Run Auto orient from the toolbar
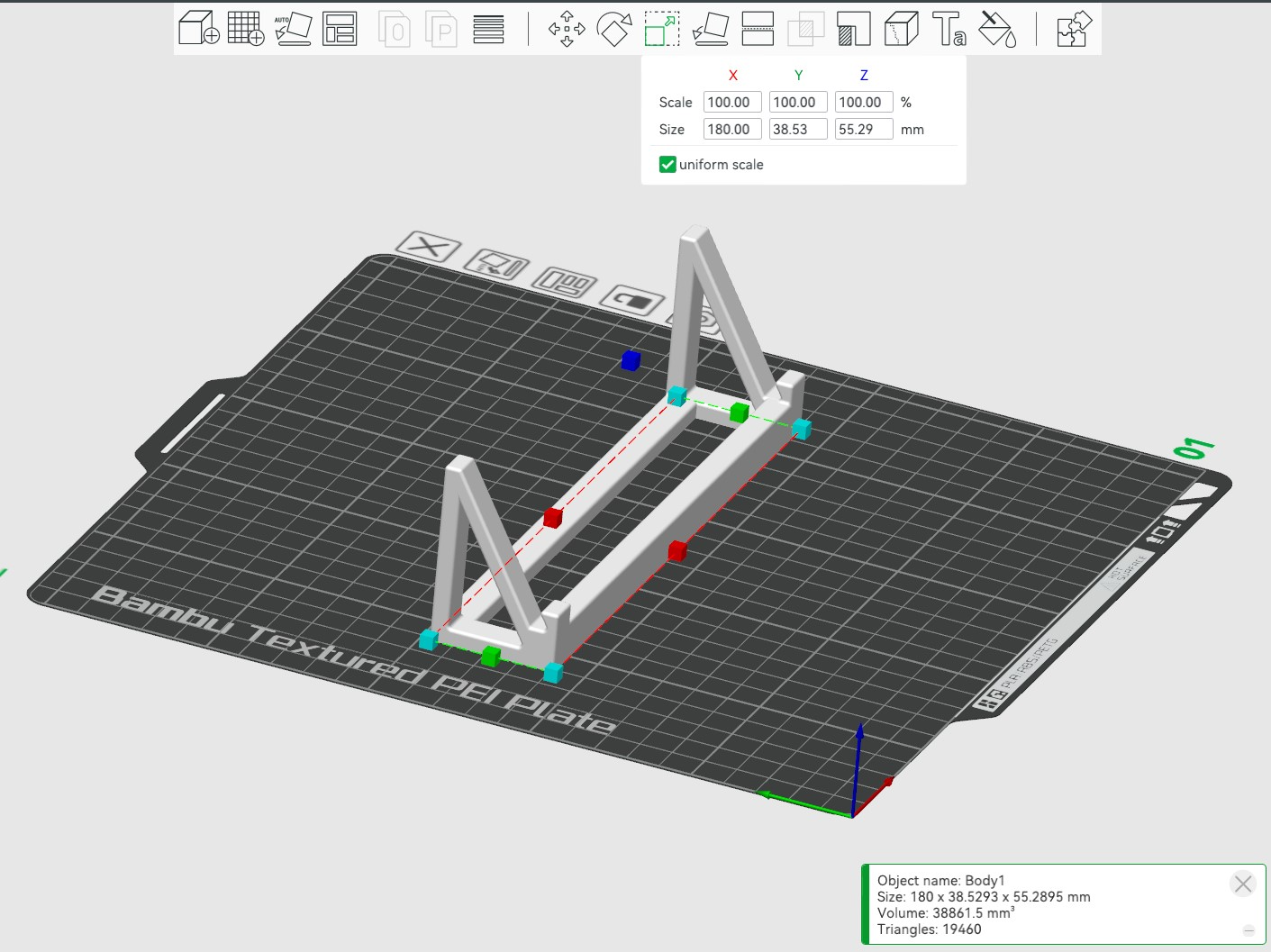The width and height of the screenshot is (1271, 952). point(293,28)
